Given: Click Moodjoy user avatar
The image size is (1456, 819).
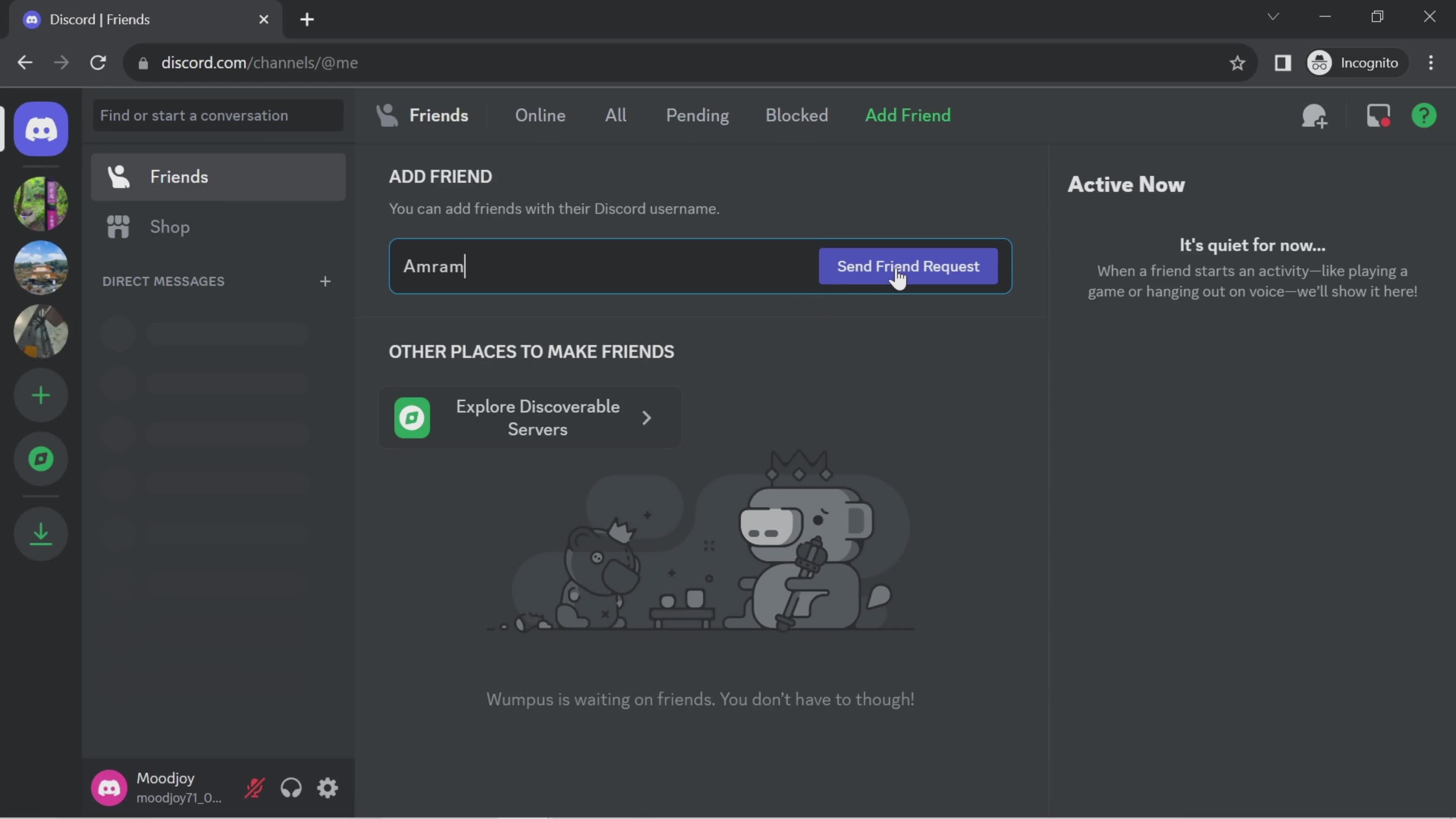Looking at the screenshot, I should tap(109, 788).
